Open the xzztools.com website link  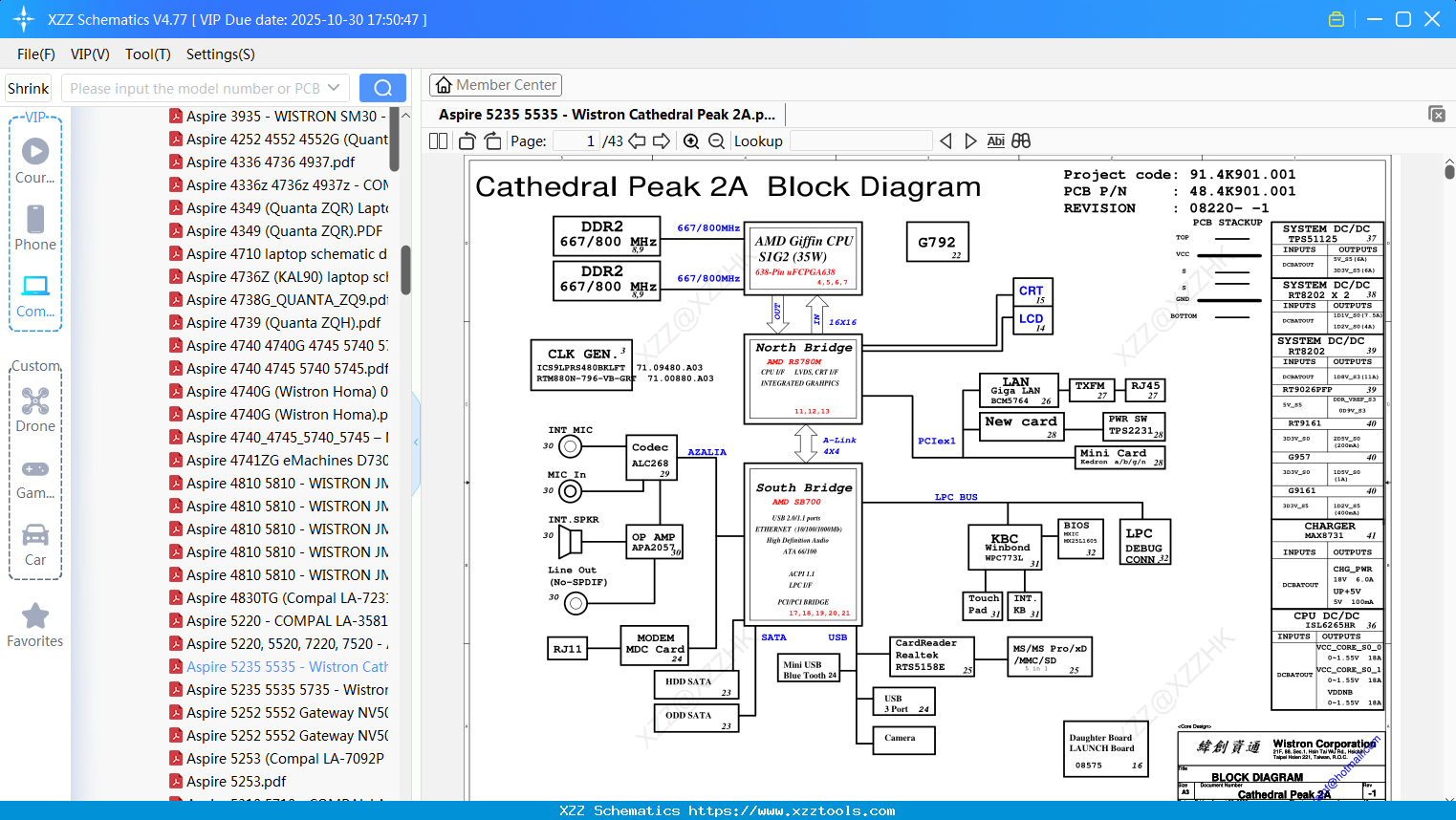pyautogui.click(x=792, y=810)
